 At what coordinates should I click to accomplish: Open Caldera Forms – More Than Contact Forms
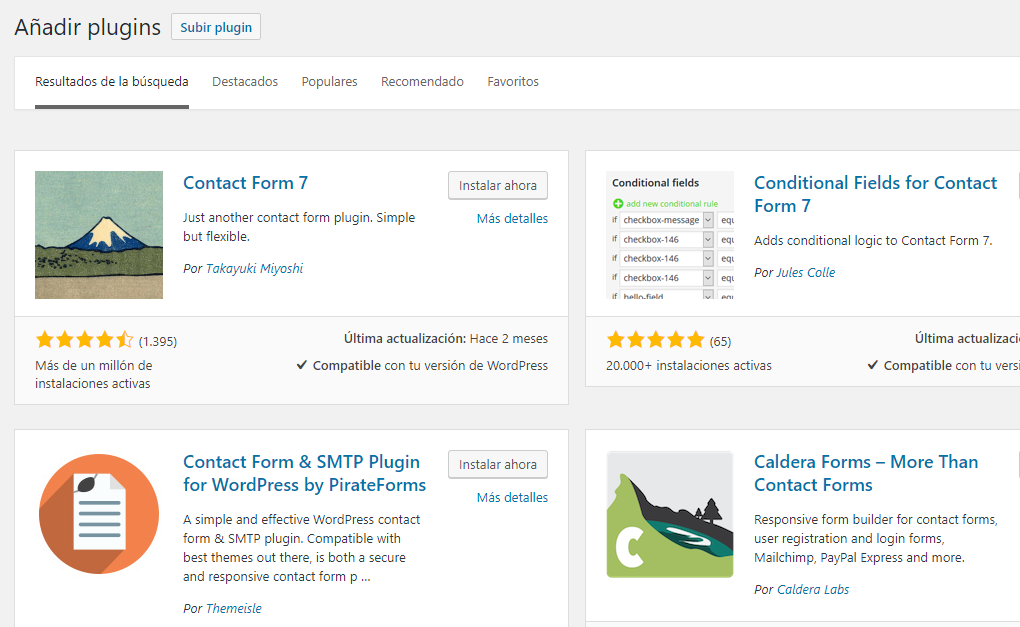[x=866, y=474]
